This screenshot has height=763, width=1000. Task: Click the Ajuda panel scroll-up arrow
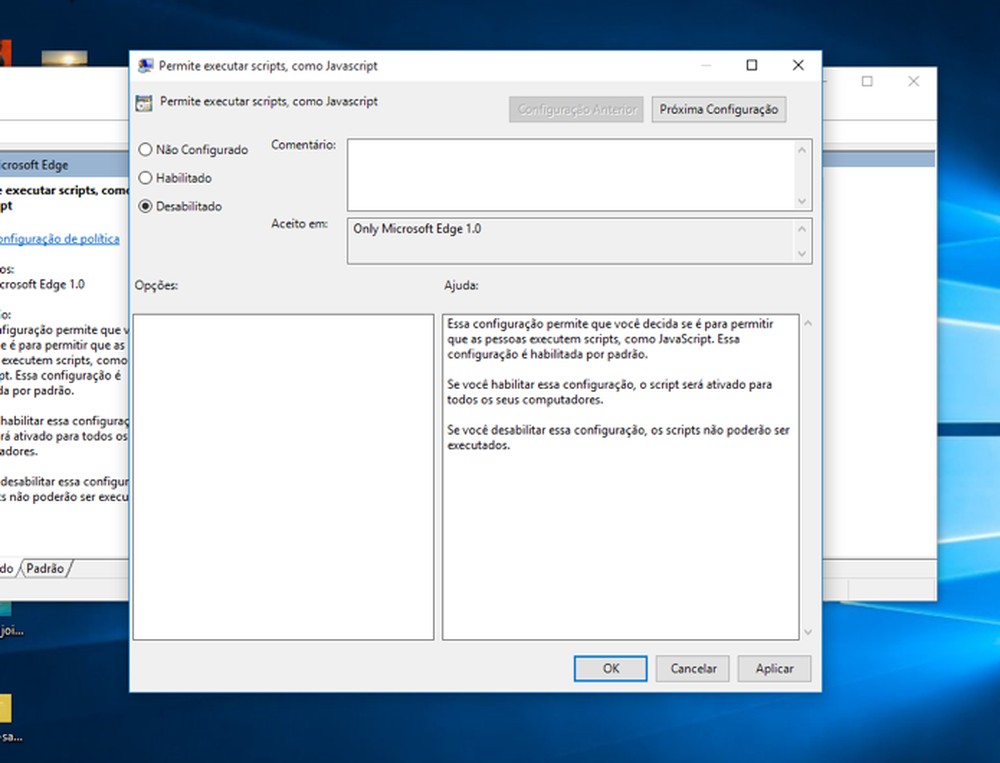(808, 322)
